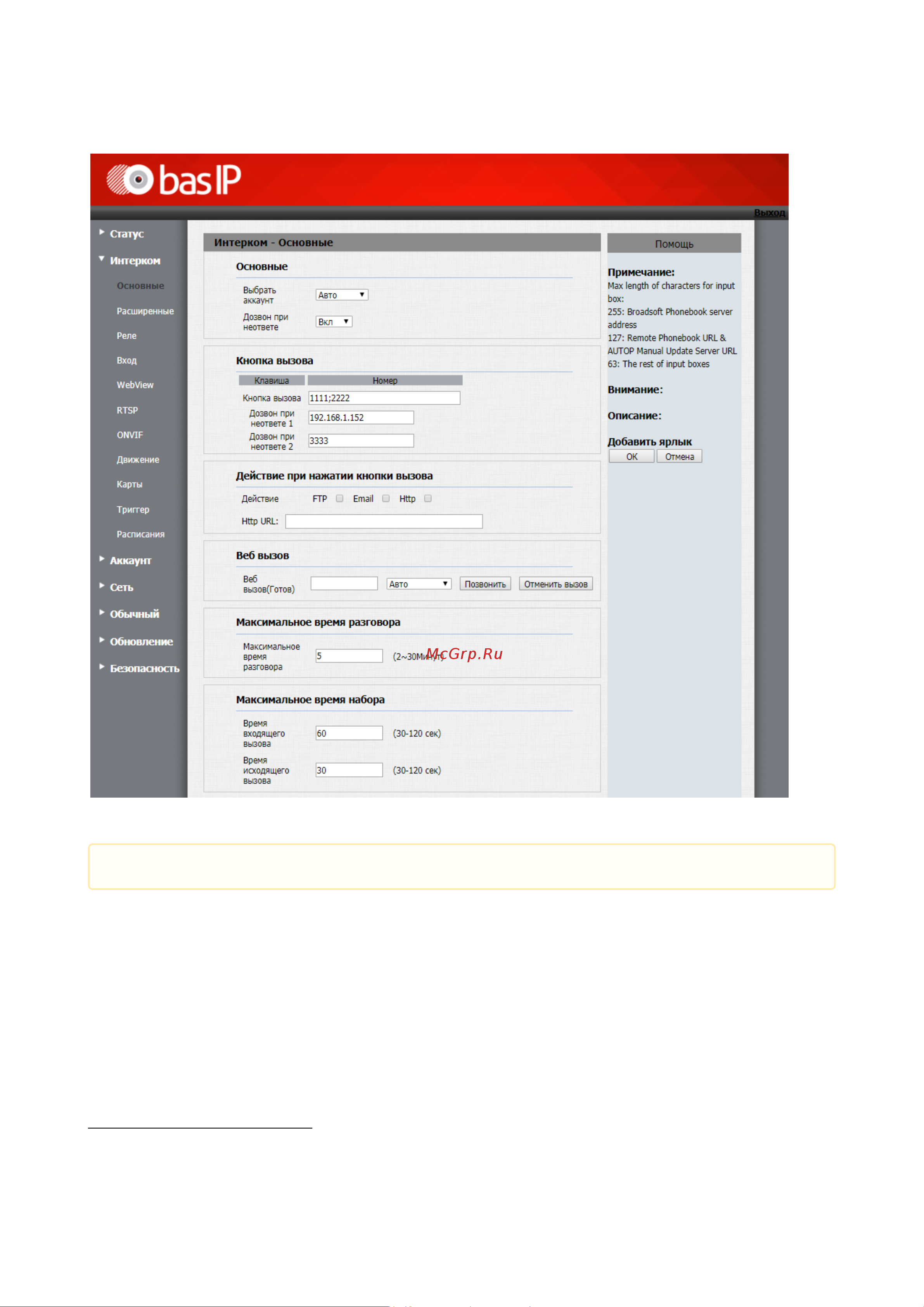This screenshot has width=924, height=1307.
Task: Click Отмена under Добавить ярлык
Action: 680,457
